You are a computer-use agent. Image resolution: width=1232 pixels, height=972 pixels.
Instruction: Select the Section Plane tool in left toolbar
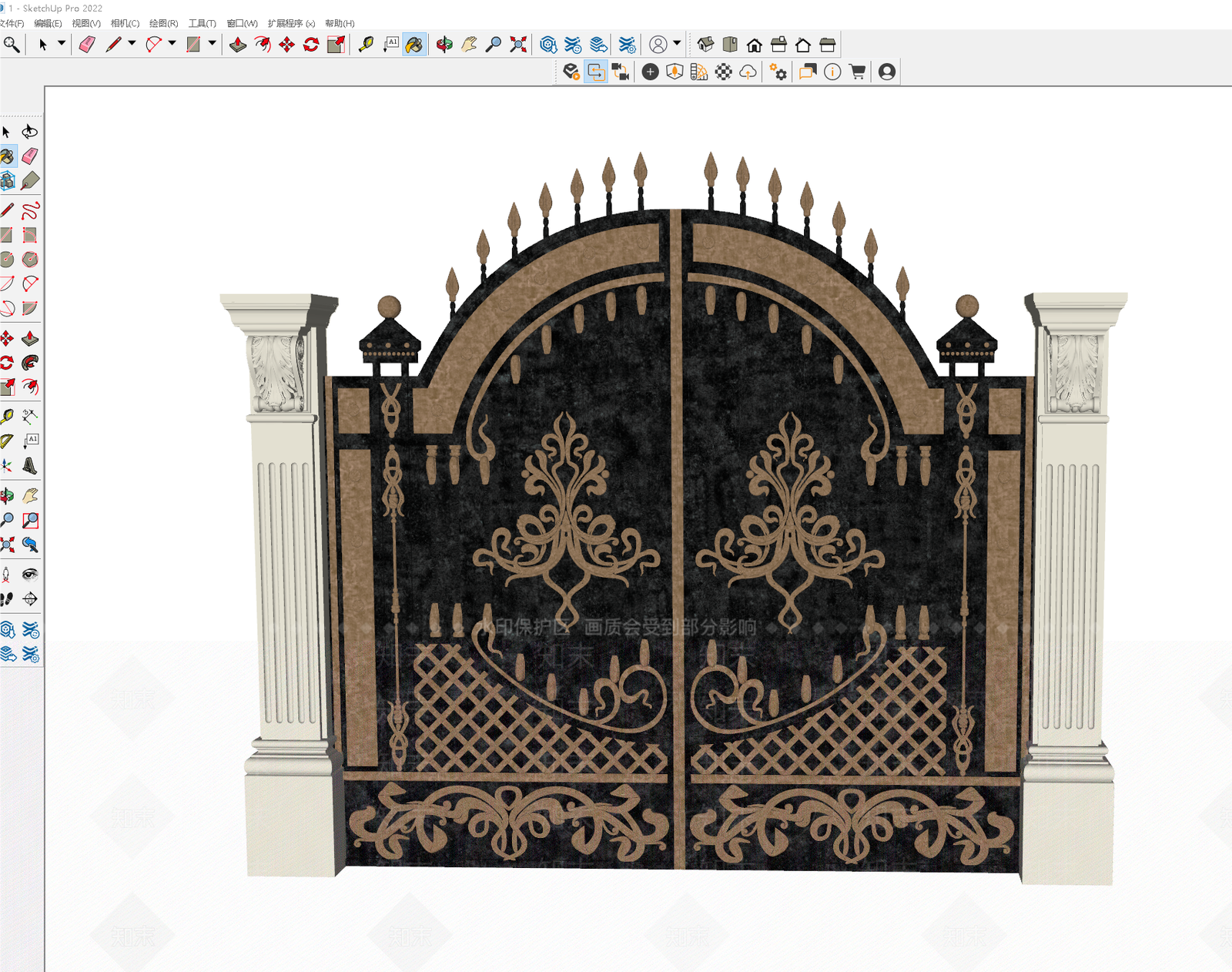click(30, 598)
